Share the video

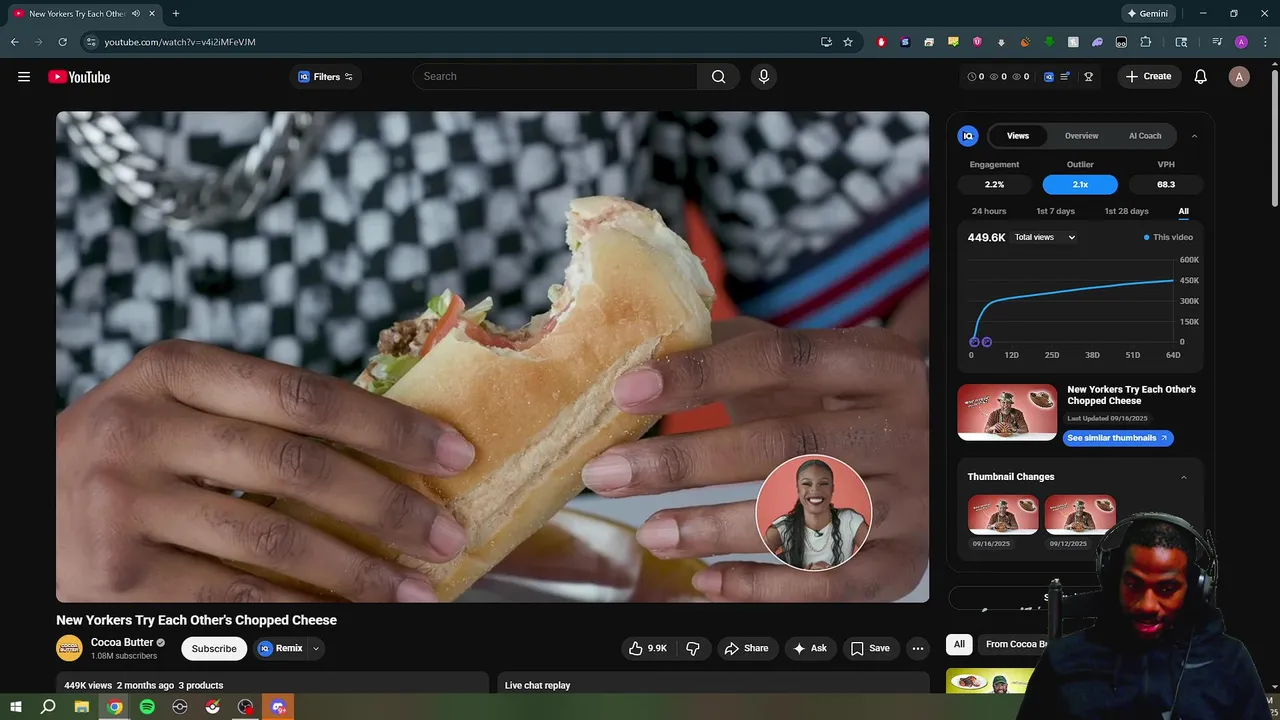click(x=747, y=648)
